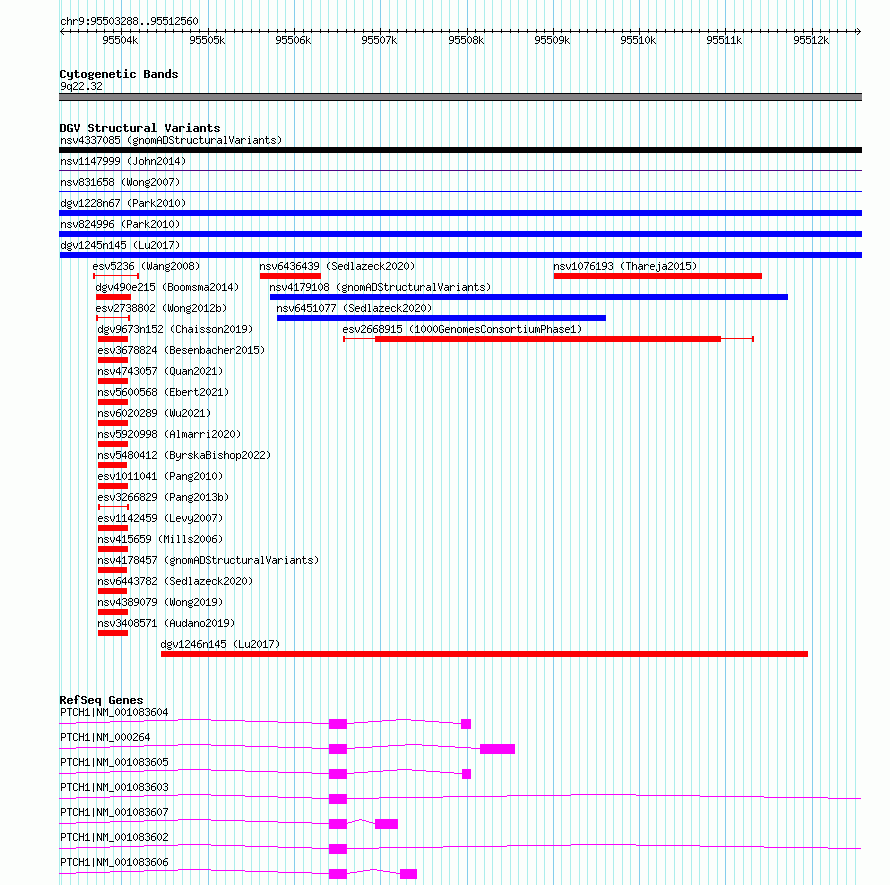Open nsv831658 (Wong2007) variant entry
The image size is (890, 885).
coord(120,182)
